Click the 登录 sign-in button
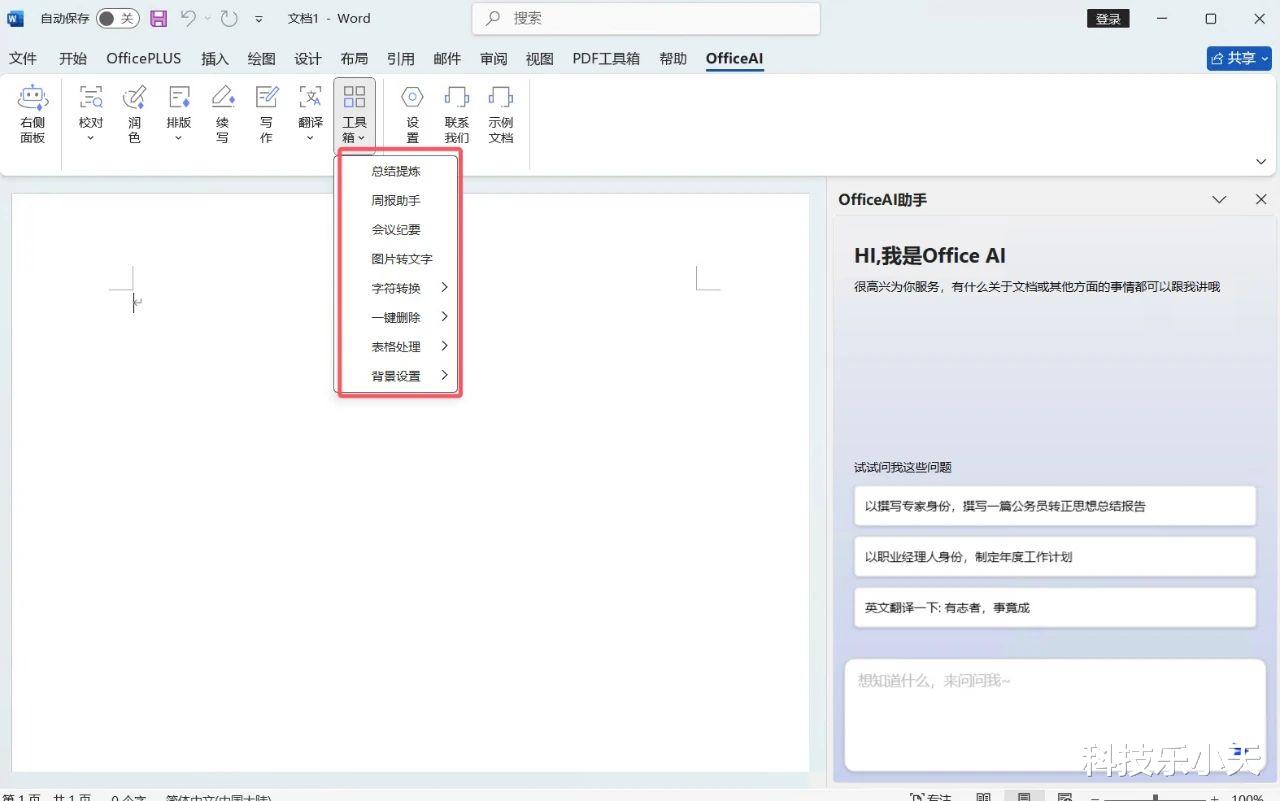The width and height of the screenshot is (1280, 801). coord(1108,19)
